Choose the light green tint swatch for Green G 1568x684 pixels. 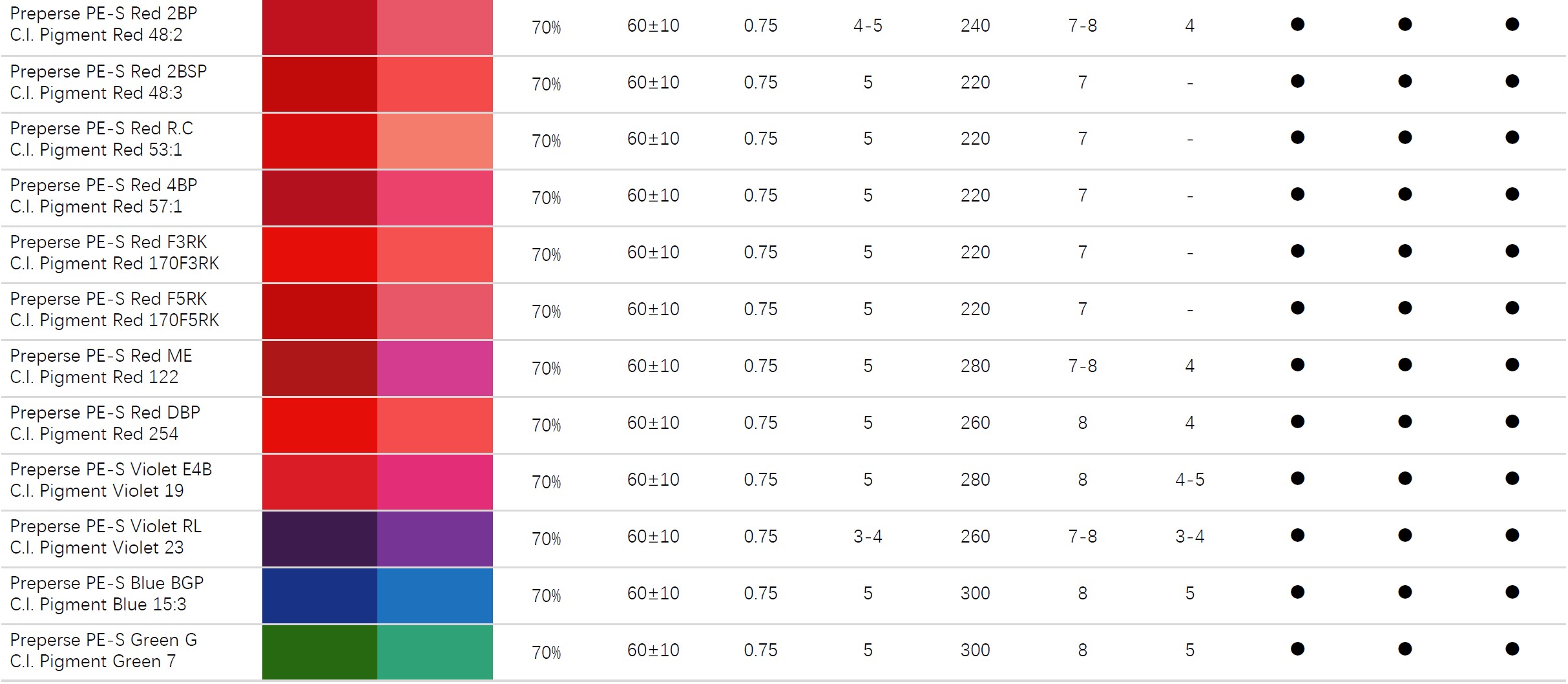point(435,652)
